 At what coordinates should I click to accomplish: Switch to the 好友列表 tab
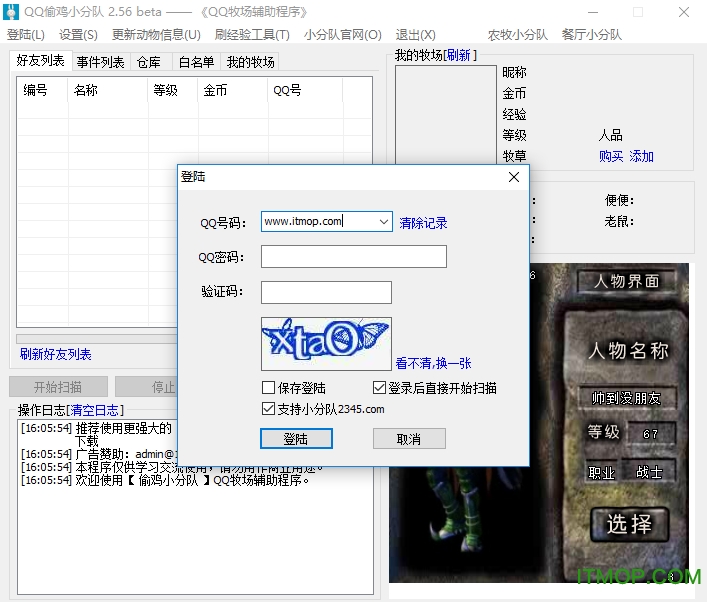41,60
